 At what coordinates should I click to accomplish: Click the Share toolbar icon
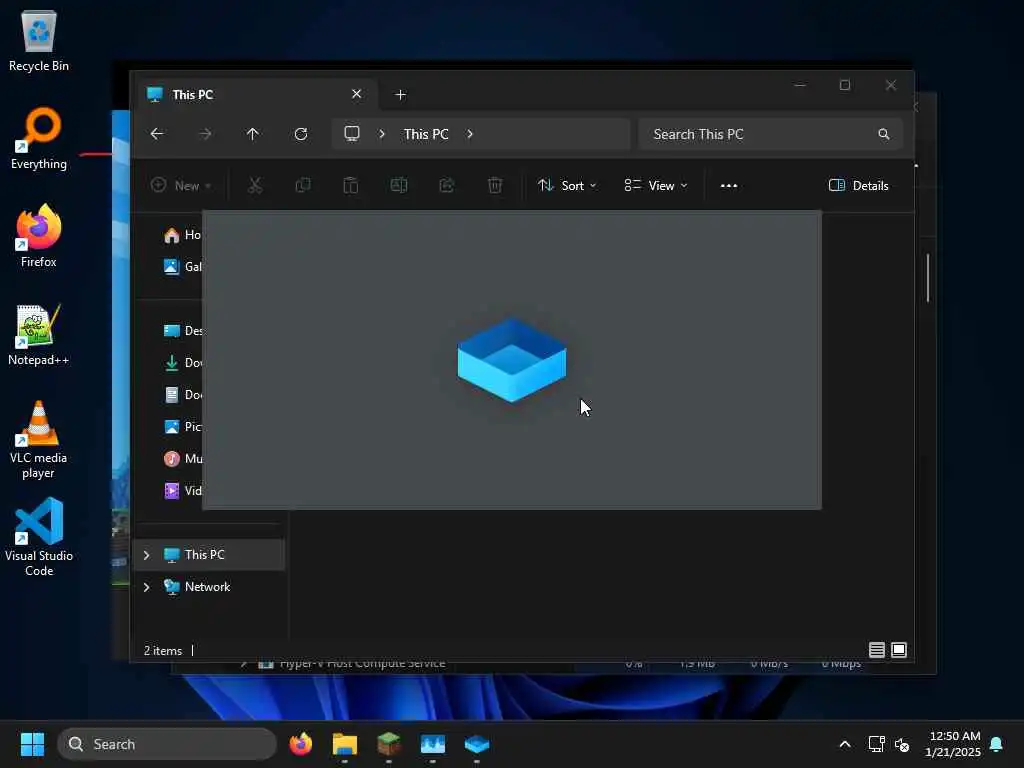point(447,185)
